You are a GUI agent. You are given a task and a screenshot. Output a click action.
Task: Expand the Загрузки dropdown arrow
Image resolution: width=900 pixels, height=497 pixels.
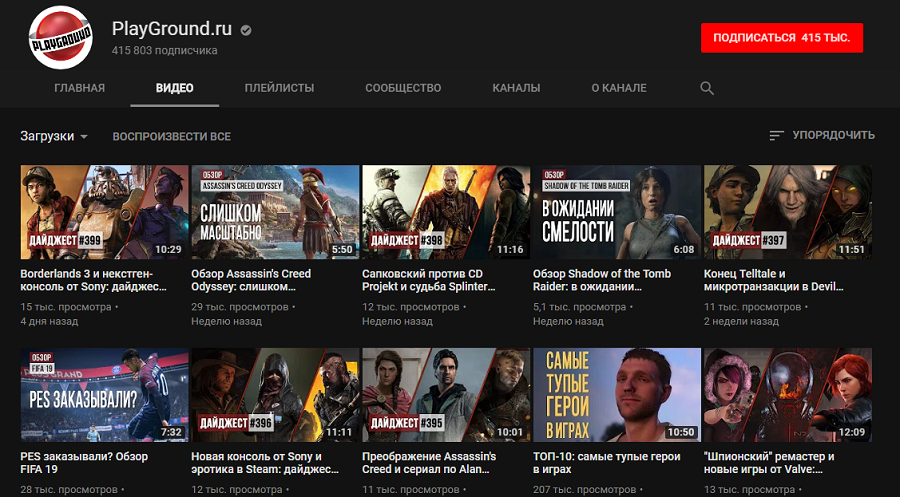pos(84,137)
